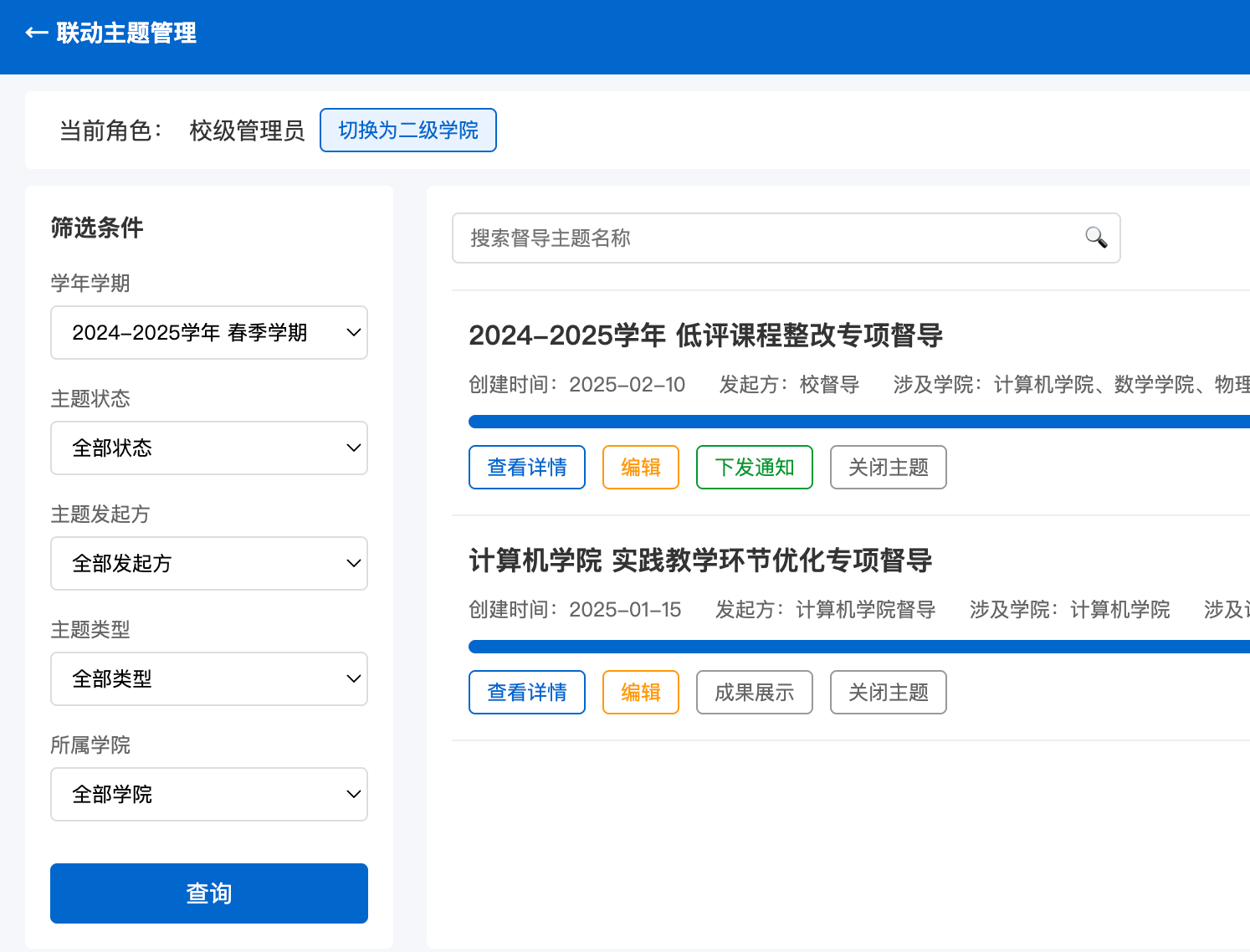Screen dimensions: 1250x952
Task: Open the 所属学院 college dropdown
Action: 209,795
